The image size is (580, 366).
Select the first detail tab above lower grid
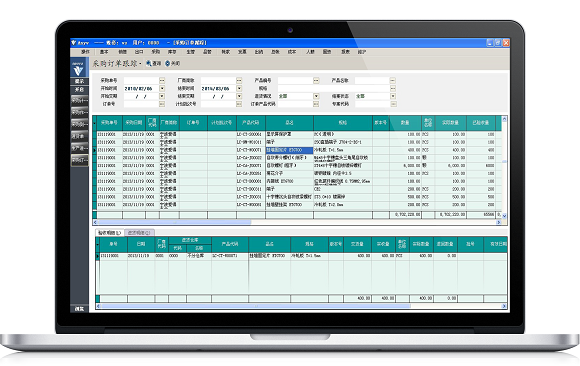109,233
